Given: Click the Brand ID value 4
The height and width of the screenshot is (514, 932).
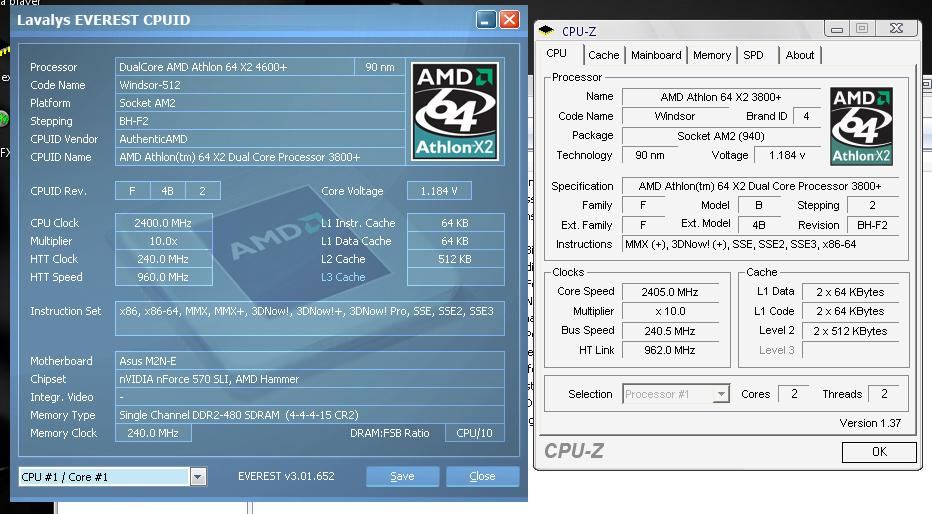Looking at the screenshot, I should pos(806,116).
